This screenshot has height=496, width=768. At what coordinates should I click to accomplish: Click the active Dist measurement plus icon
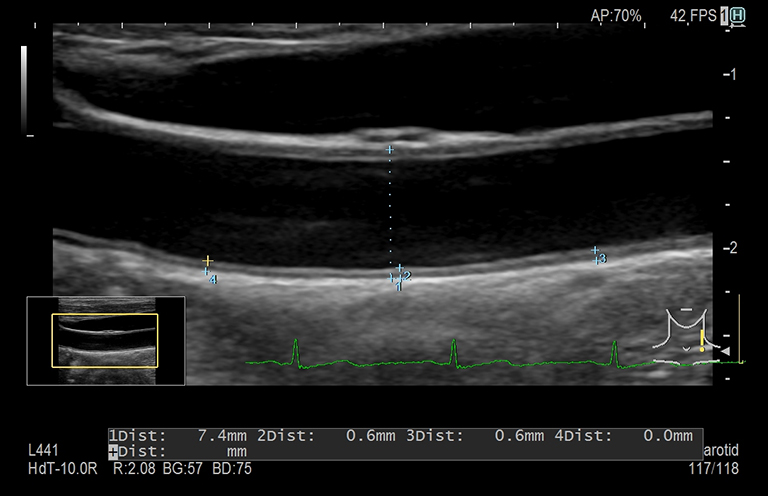pyautogui.click(x=113, y=451)
